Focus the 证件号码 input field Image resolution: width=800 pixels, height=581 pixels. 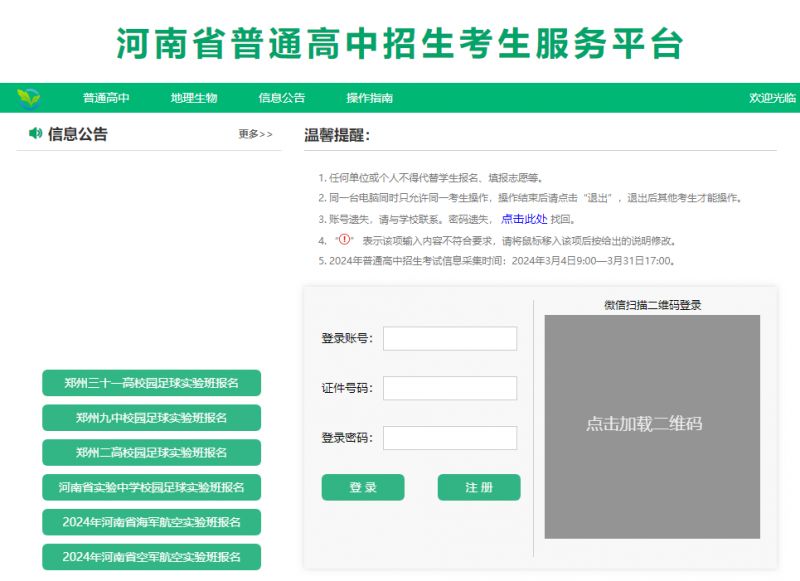click(x=450, y=388)
